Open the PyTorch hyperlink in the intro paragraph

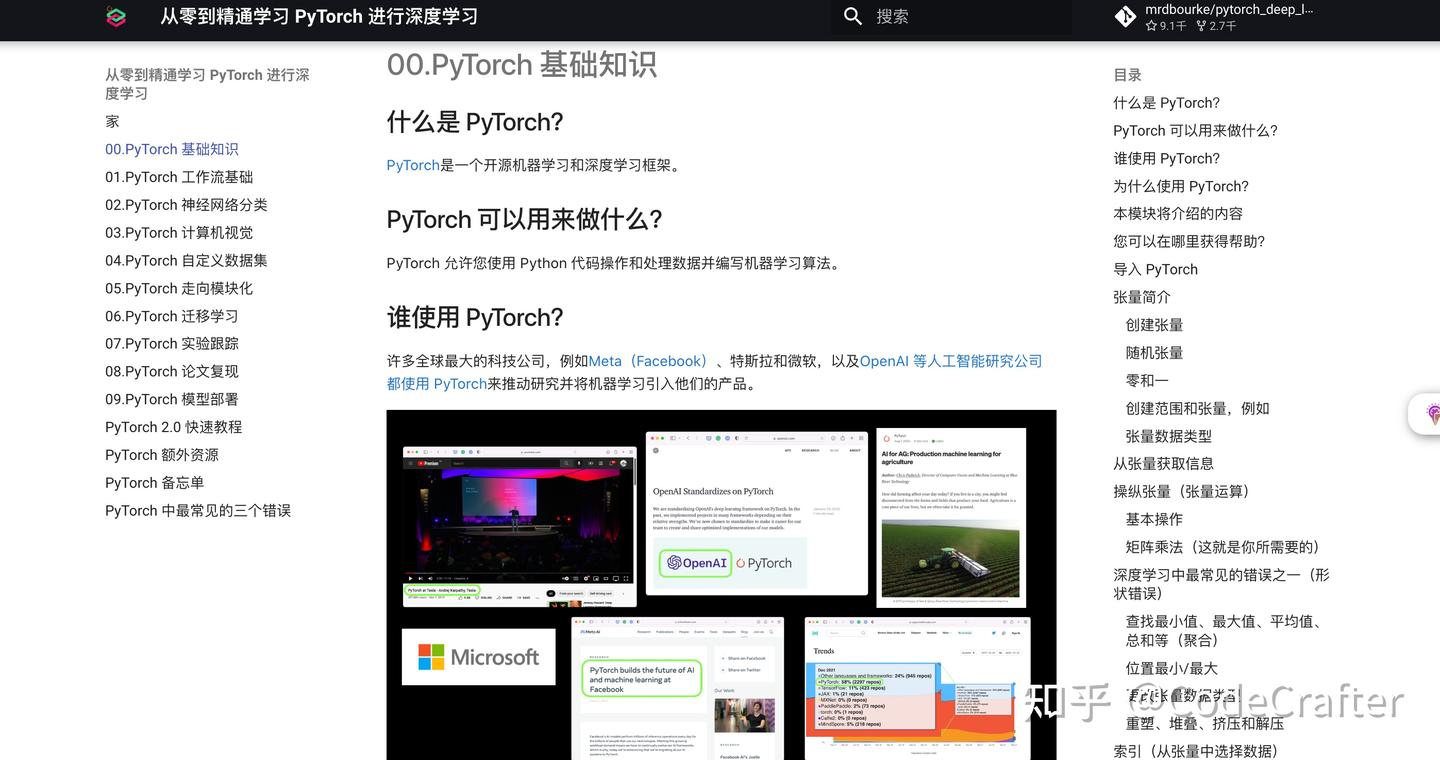coord(412,165)
